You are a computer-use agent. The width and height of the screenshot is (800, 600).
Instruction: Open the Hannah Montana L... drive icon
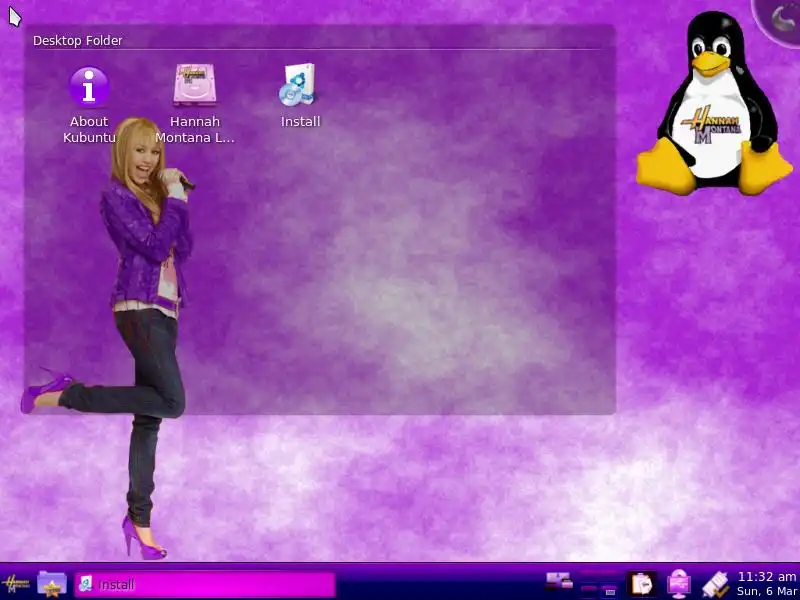point(194,85)
